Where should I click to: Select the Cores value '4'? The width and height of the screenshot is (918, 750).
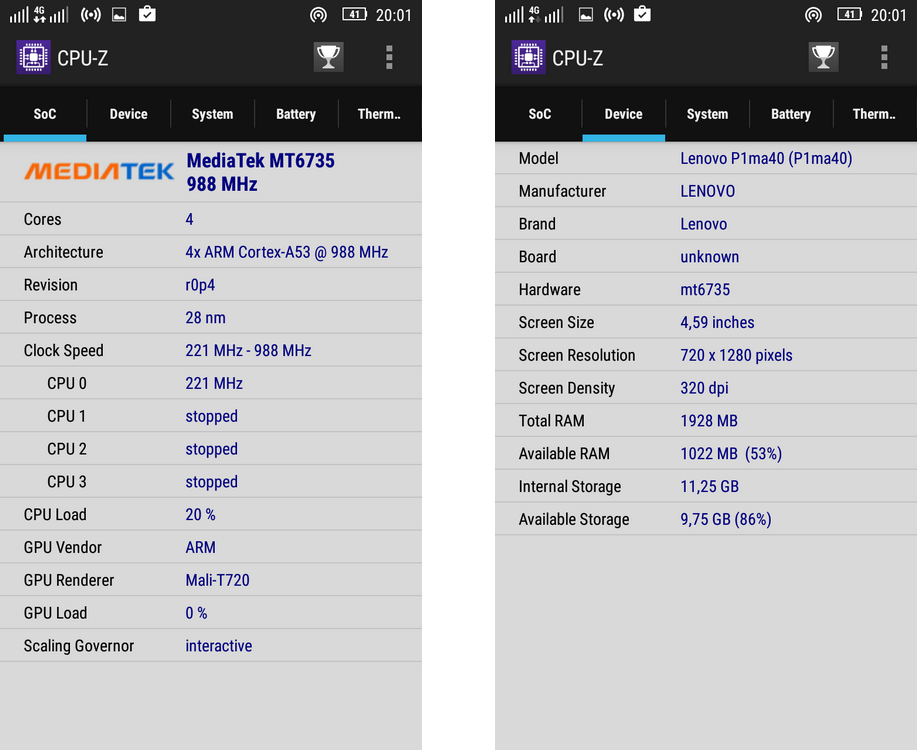tap(189, 219)
